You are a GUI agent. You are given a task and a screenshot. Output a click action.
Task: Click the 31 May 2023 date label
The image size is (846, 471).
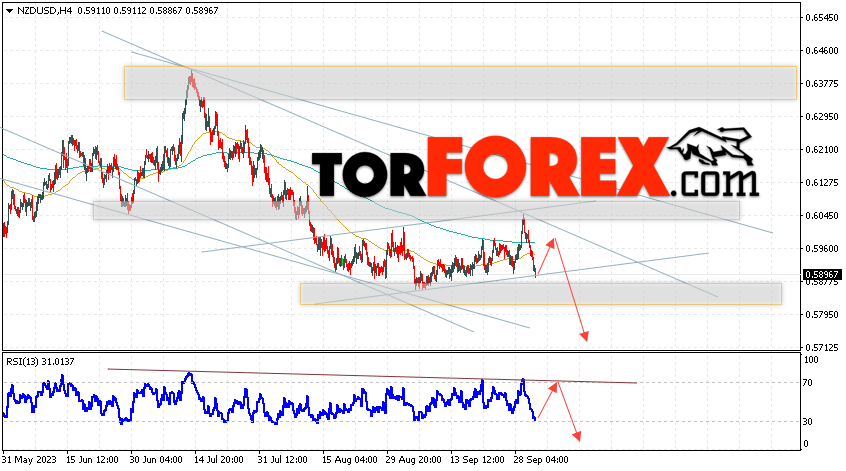tap(29, 460)
